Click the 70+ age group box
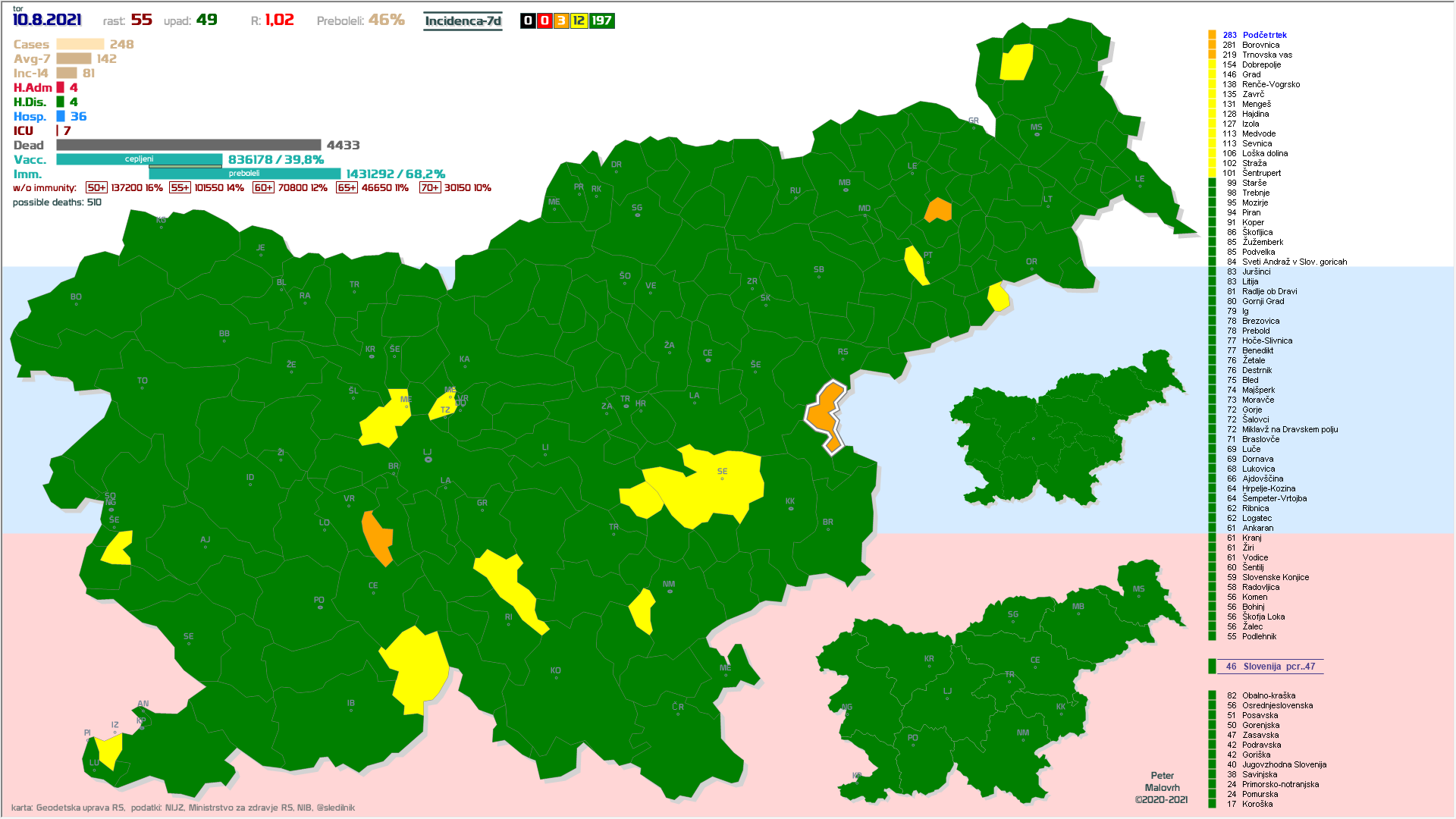 429,188
